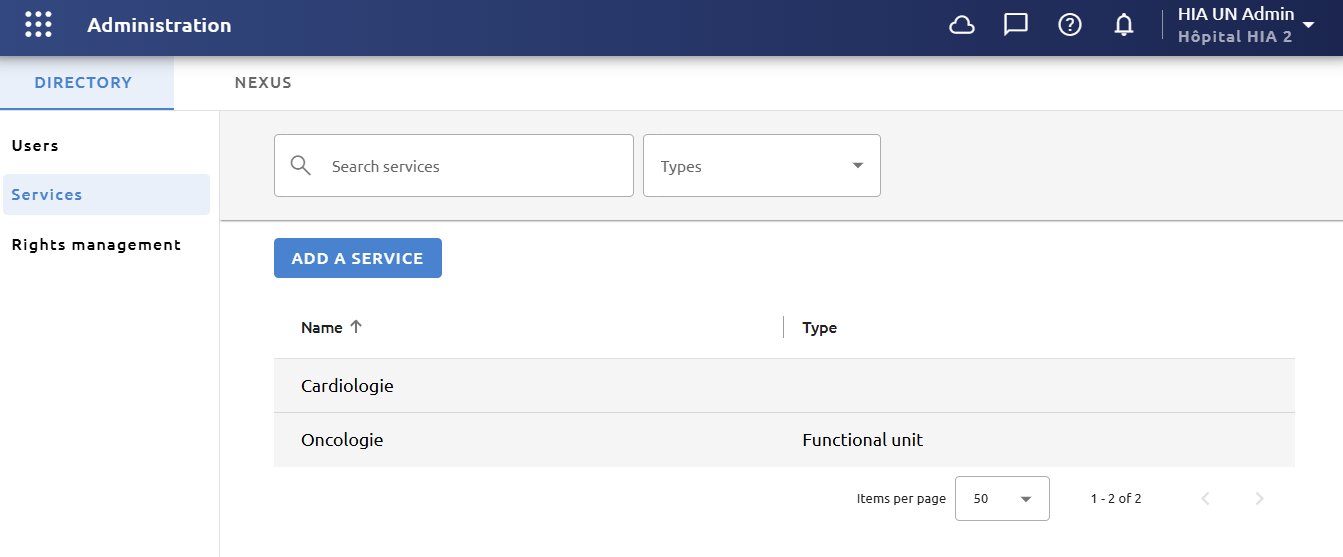Switch to the NEXUS tab
The image size is (1343, 557).
263,83
